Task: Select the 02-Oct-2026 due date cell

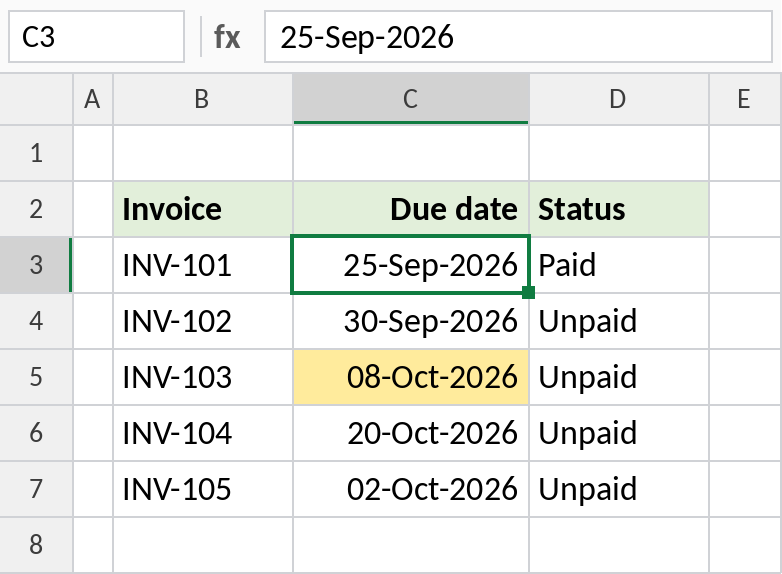Action: (411, 488)
